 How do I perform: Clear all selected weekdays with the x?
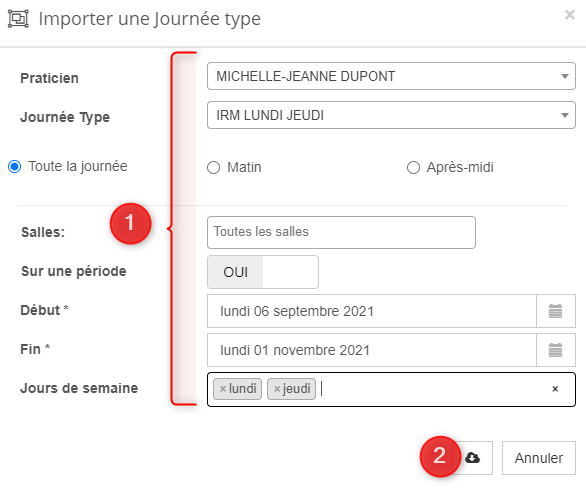(555, 389)
